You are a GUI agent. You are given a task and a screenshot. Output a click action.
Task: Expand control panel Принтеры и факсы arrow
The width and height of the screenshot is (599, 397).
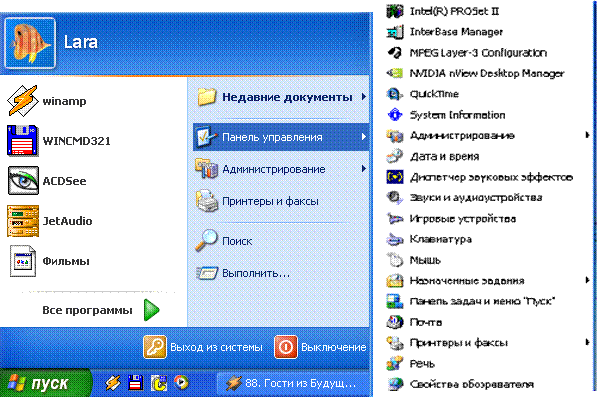[x=587, y=342]
